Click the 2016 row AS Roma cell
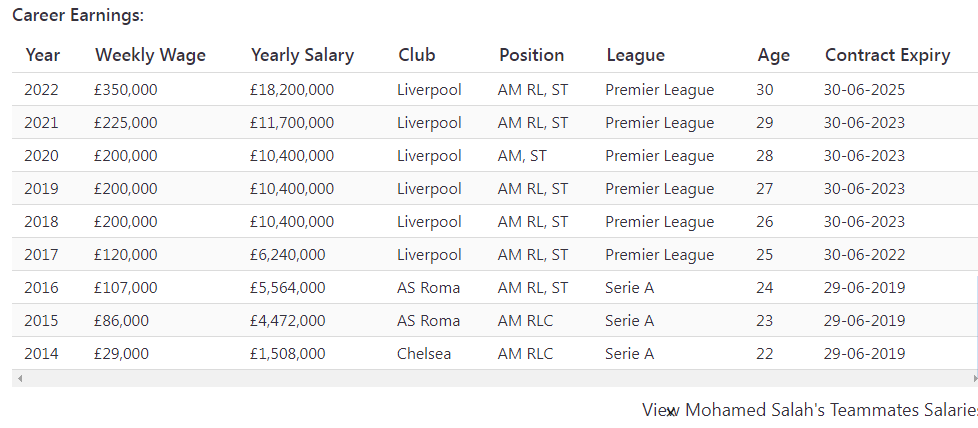 point(428,288)
